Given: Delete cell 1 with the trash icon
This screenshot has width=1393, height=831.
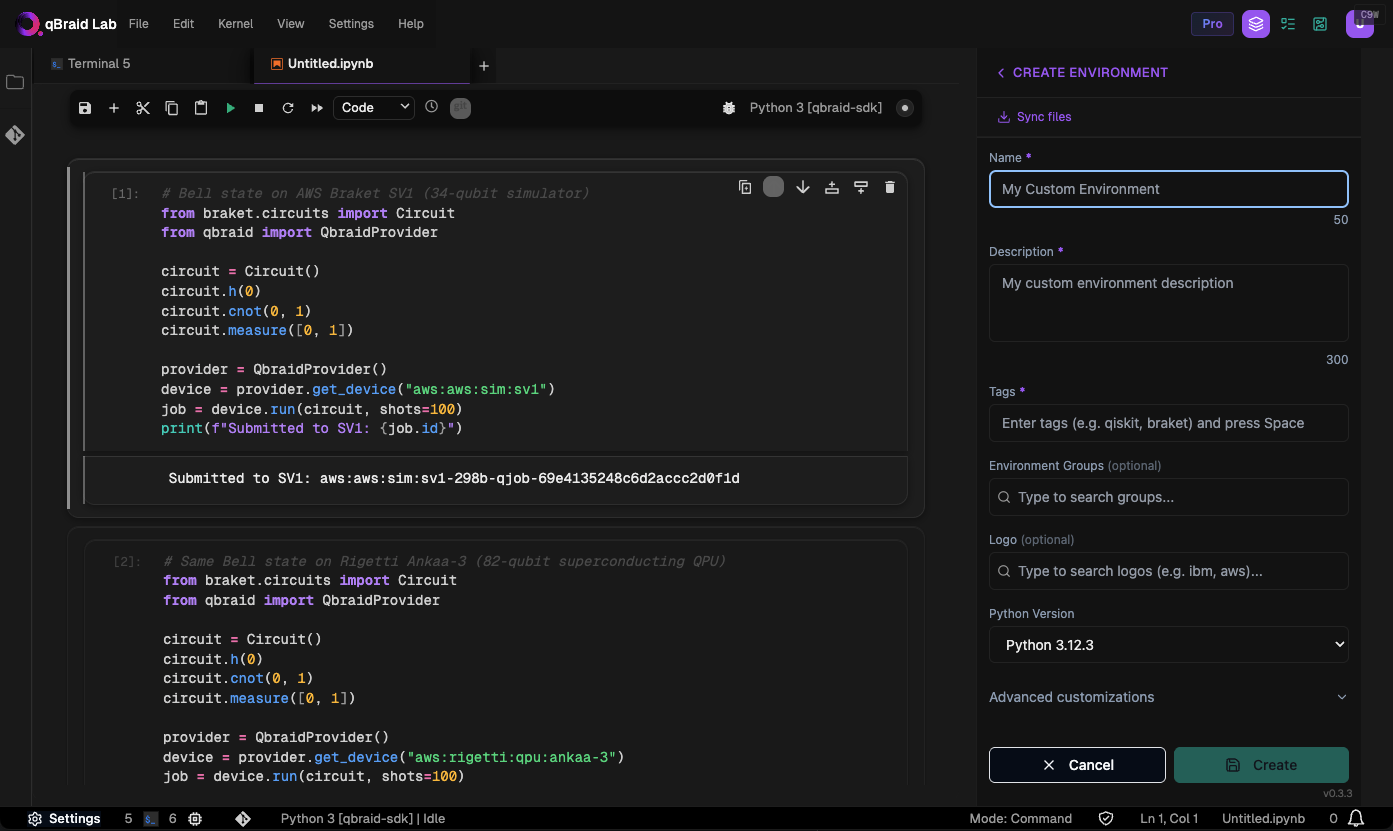Looking at the screenshot, I should [x=890, y=187].
